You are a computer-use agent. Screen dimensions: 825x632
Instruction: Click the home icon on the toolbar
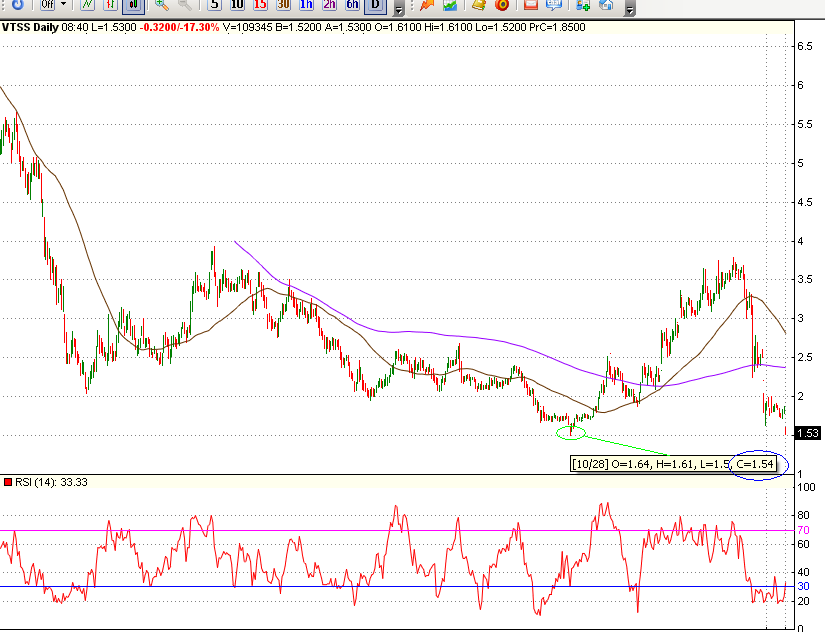pos(606,6)
